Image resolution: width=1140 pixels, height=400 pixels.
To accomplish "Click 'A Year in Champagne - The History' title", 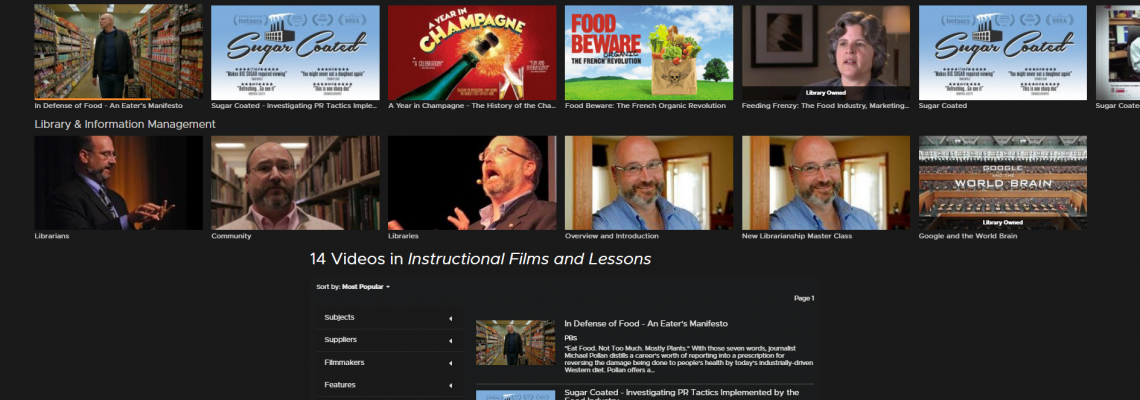I will click(x=472, y=105).
